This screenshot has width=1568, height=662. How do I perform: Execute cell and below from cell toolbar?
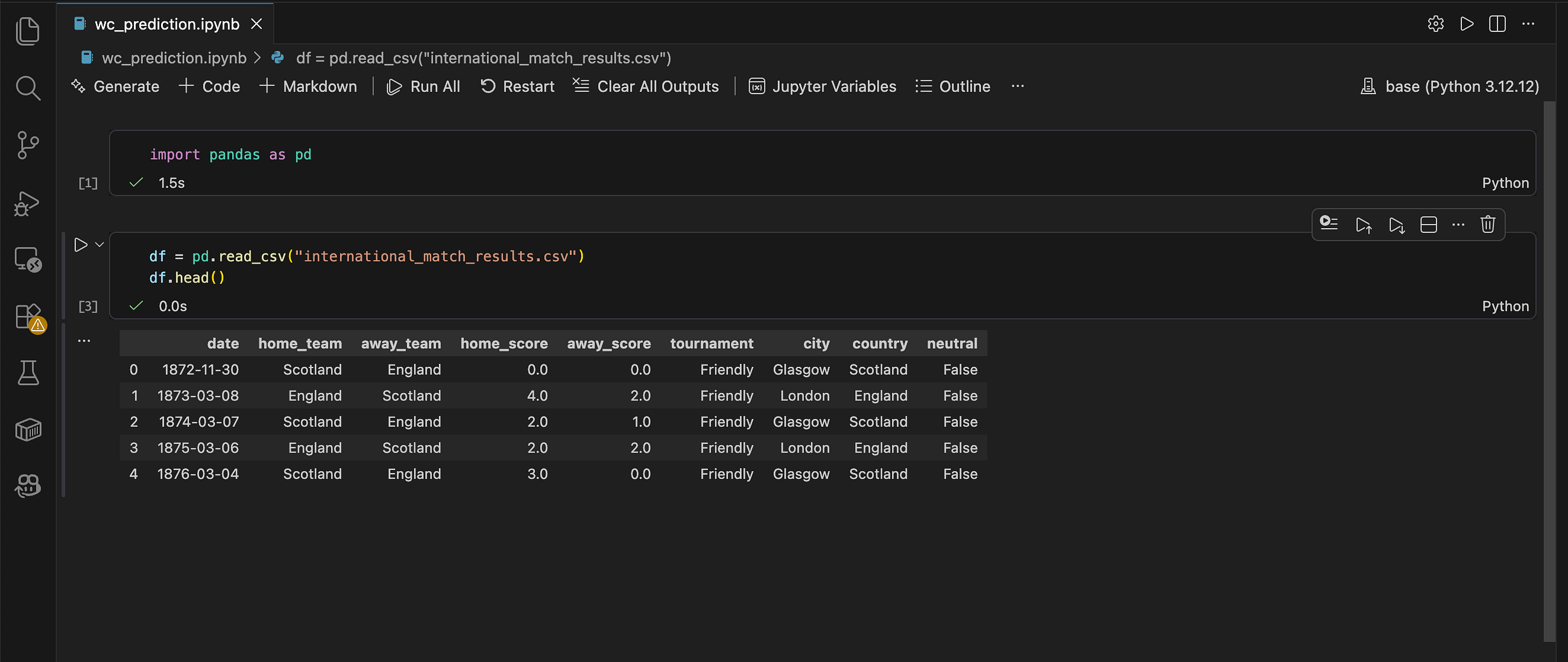(1396, 224)
